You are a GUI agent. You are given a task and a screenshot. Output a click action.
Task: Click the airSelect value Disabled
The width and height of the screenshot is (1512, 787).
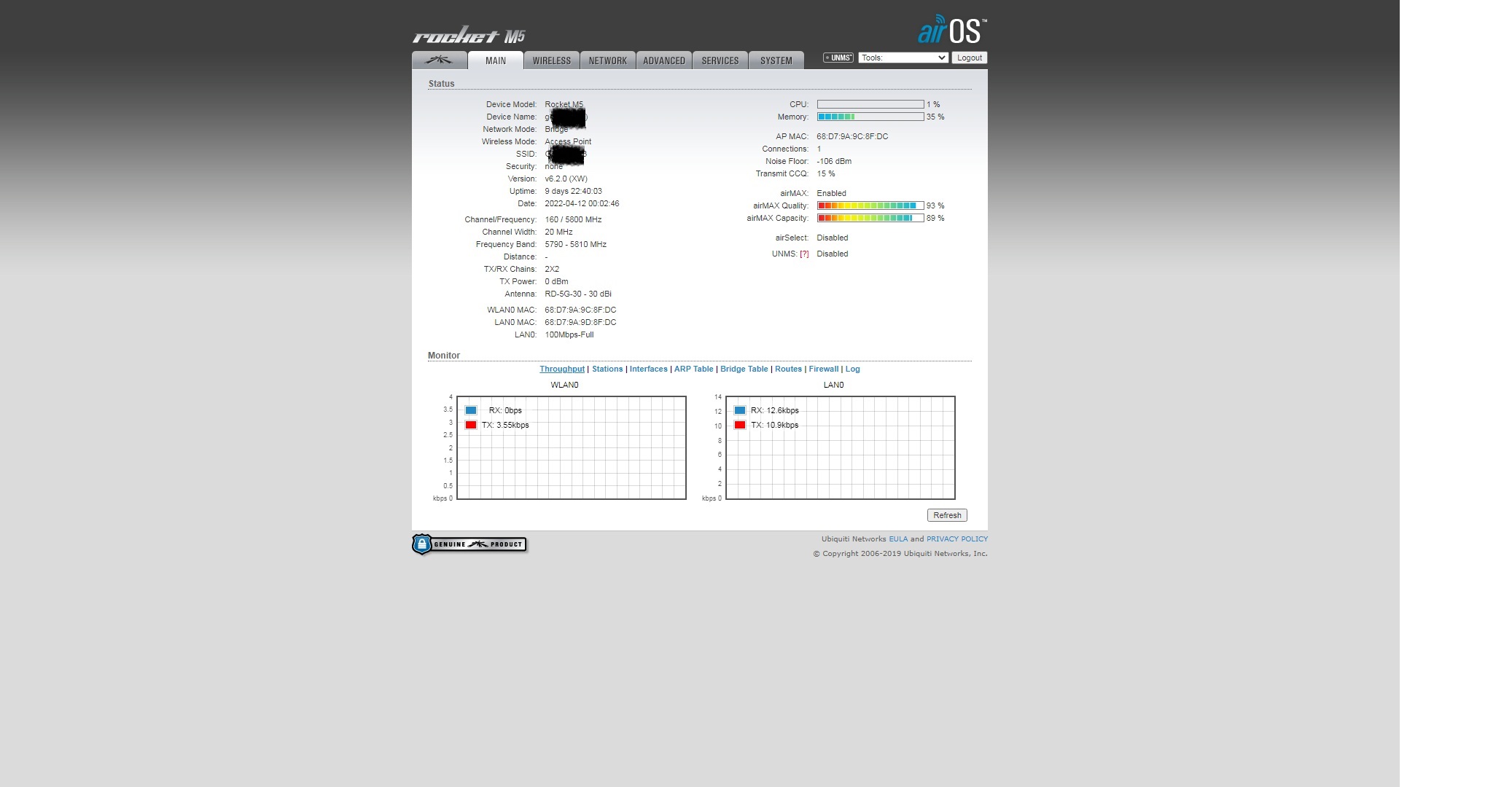833,238
